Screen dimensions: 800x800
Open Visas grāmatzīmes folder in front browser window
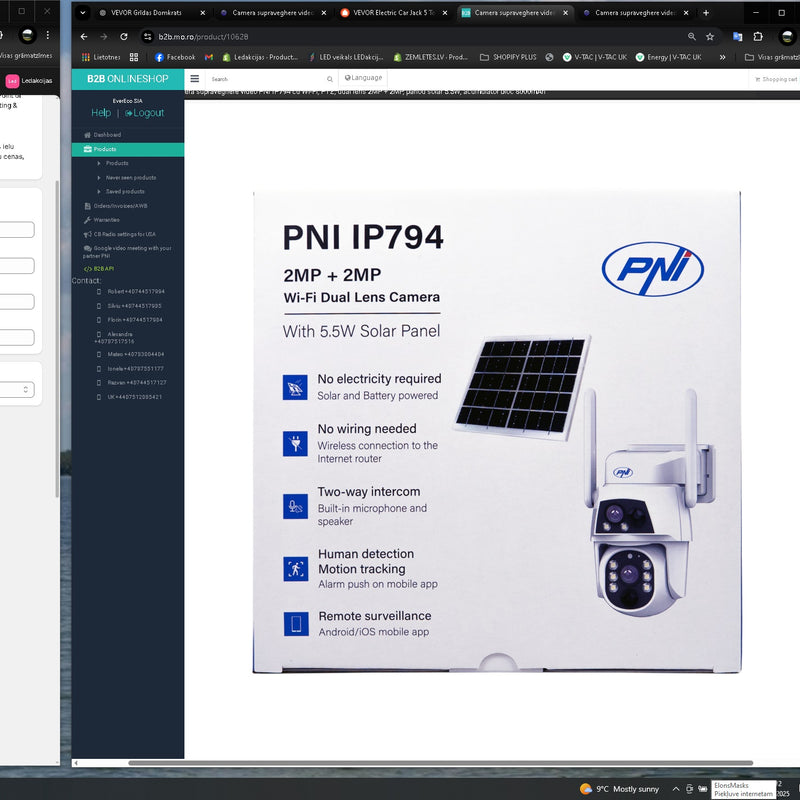tap(771, 57)
